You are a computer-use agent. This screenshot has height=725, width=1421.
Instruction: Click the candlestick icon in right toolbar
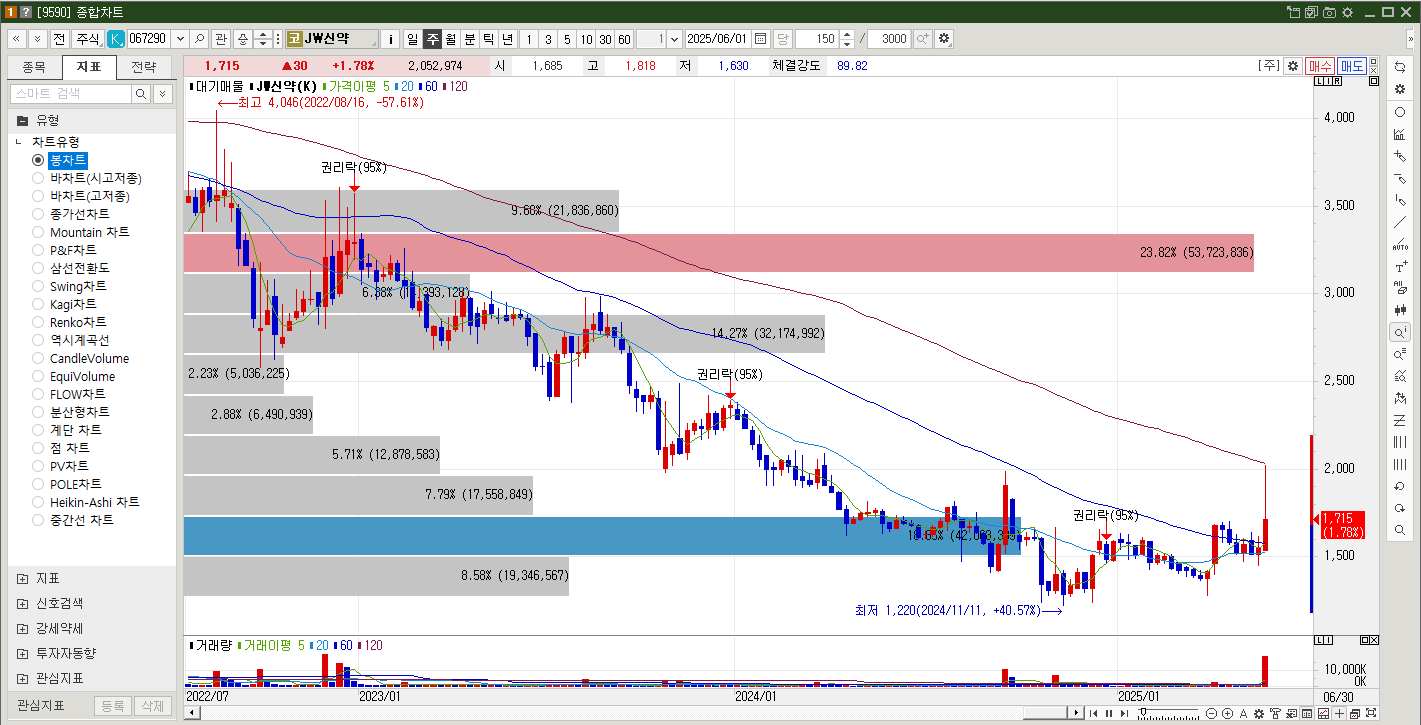[1400, 310]
